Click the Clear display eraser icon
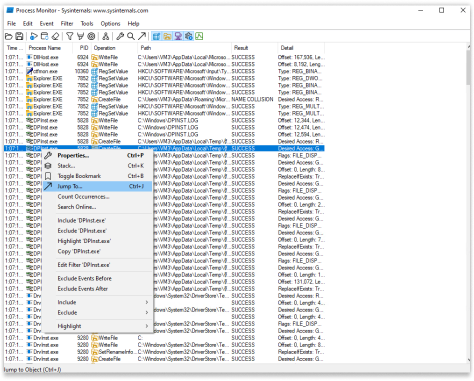This screenshot has width=474, height=381. [56, 36]
